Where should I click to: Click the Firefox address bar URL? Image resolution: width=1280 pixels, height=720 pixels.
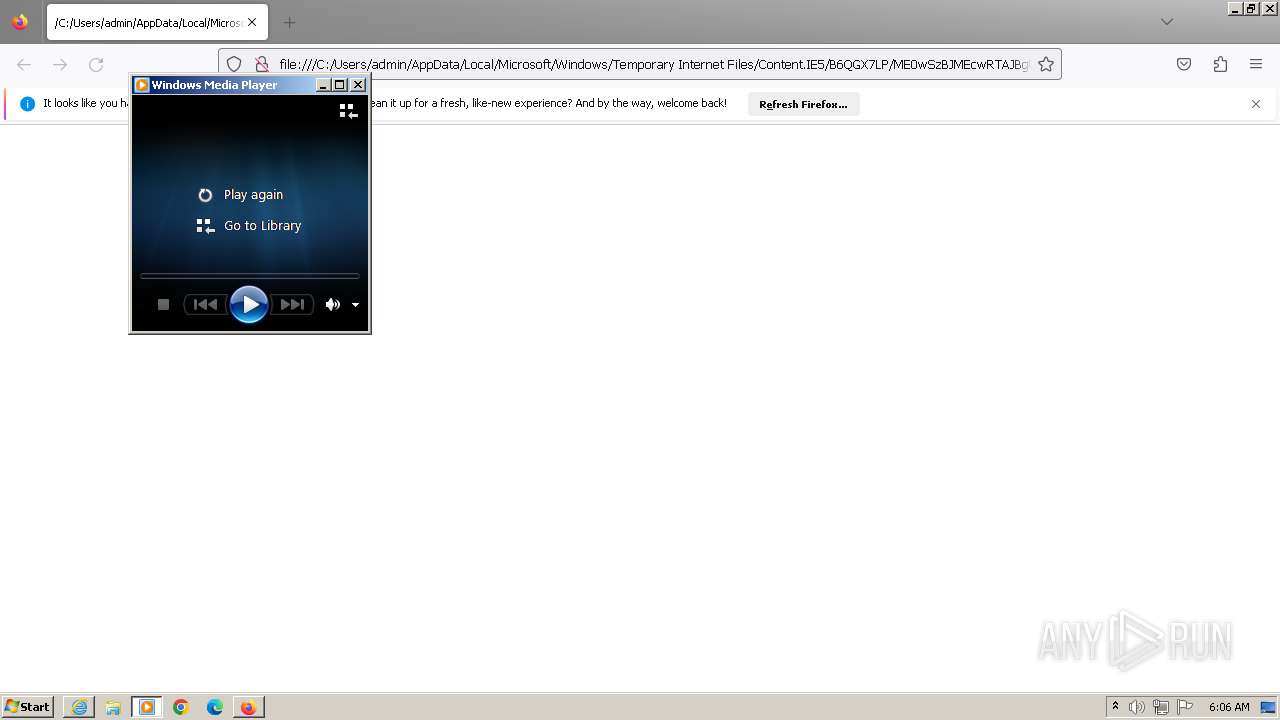pyautogui.click(x=654, y=64)
